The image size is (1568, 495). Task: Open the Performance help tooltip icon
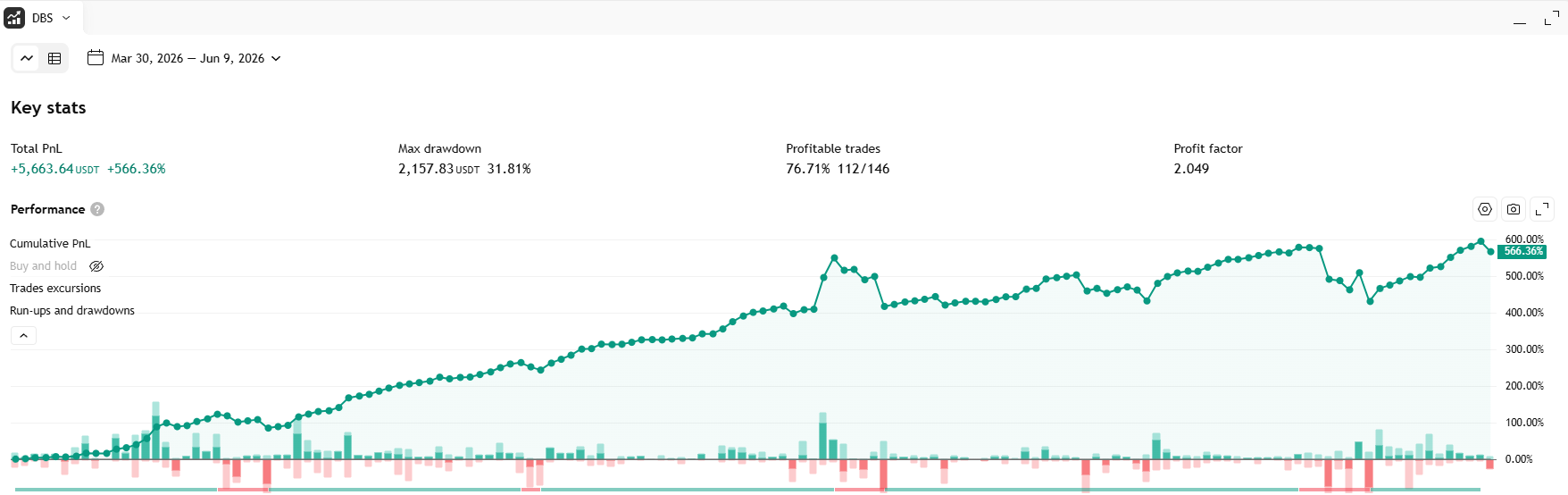point(97,209)
